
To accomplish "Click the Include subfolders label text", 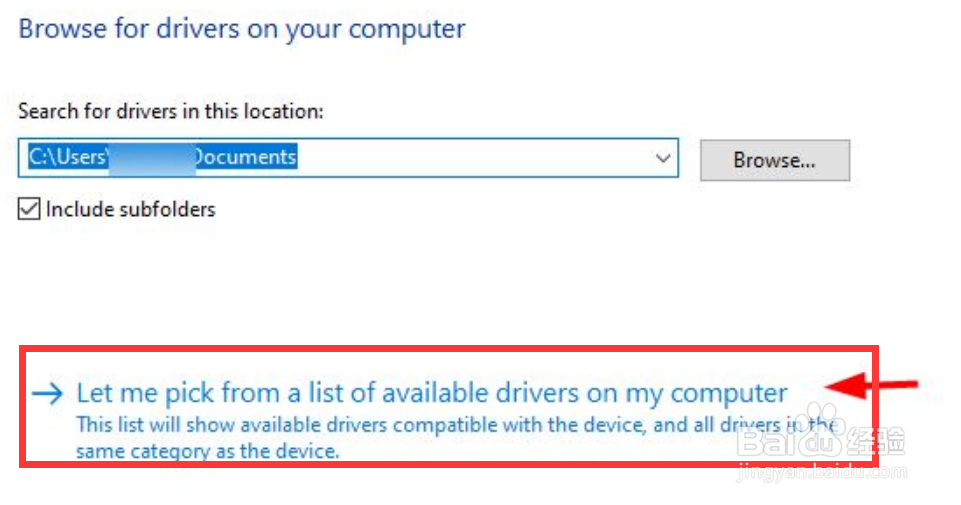I will coord(130,210).
